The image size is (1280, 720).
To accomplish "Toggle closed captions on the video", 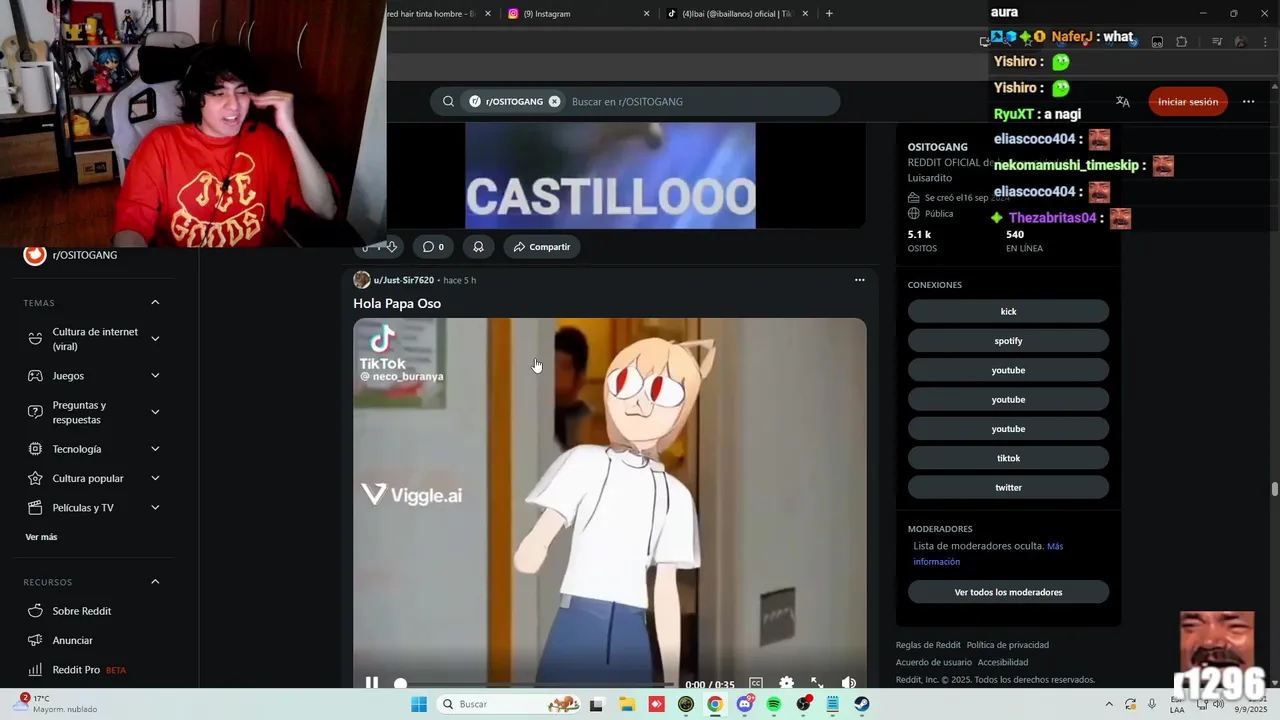I will coord(756,684).
